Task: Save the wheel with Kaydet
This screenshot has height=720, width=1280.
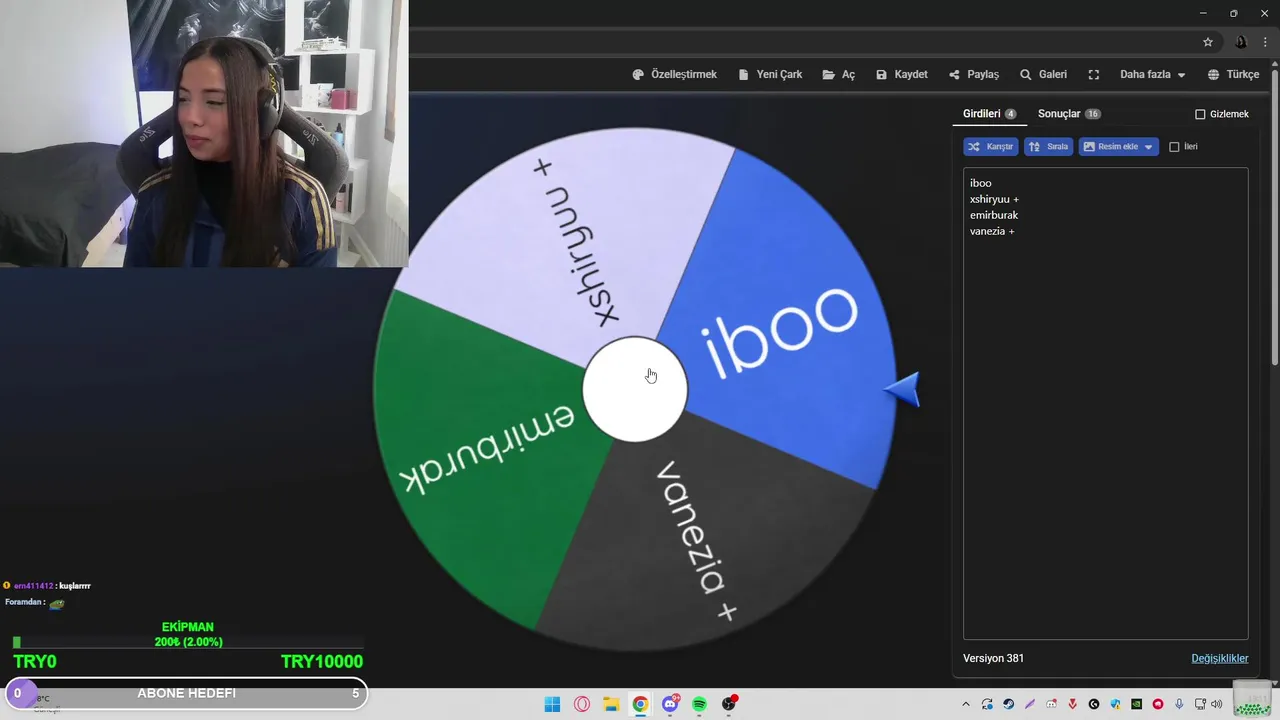Action: click(902, 75)
